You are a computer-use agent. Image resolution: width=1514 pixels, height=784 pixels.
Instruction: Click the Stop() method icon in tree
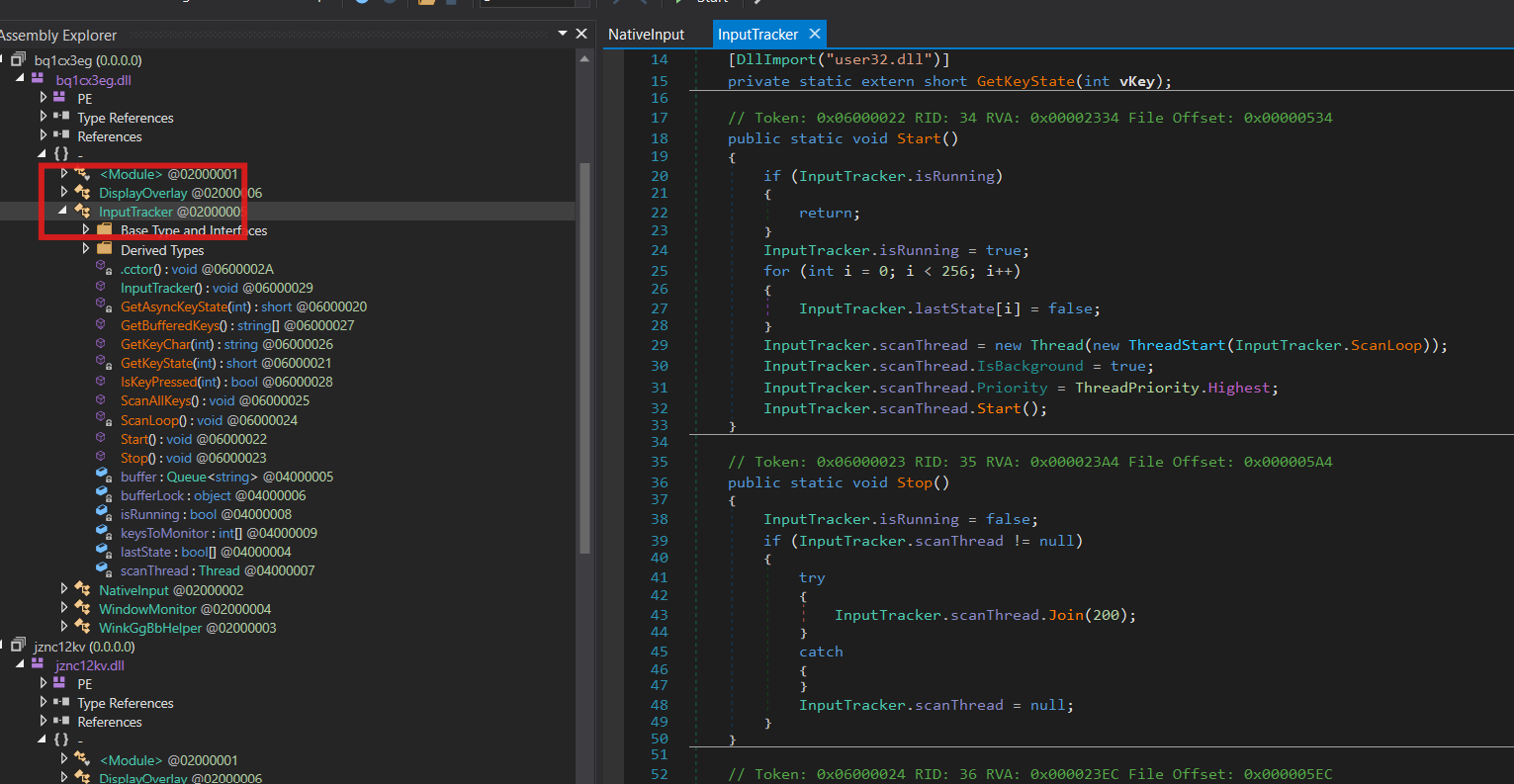pyautogui.click(x=103, y=458)
